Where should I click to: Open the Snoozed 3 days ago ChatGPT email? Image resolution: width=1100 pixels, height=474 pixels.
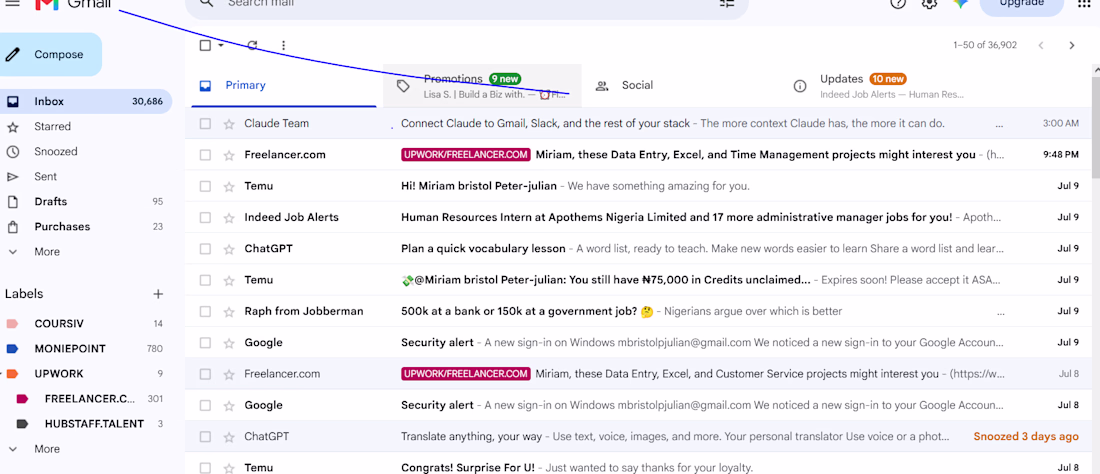(x=638, y=436)
